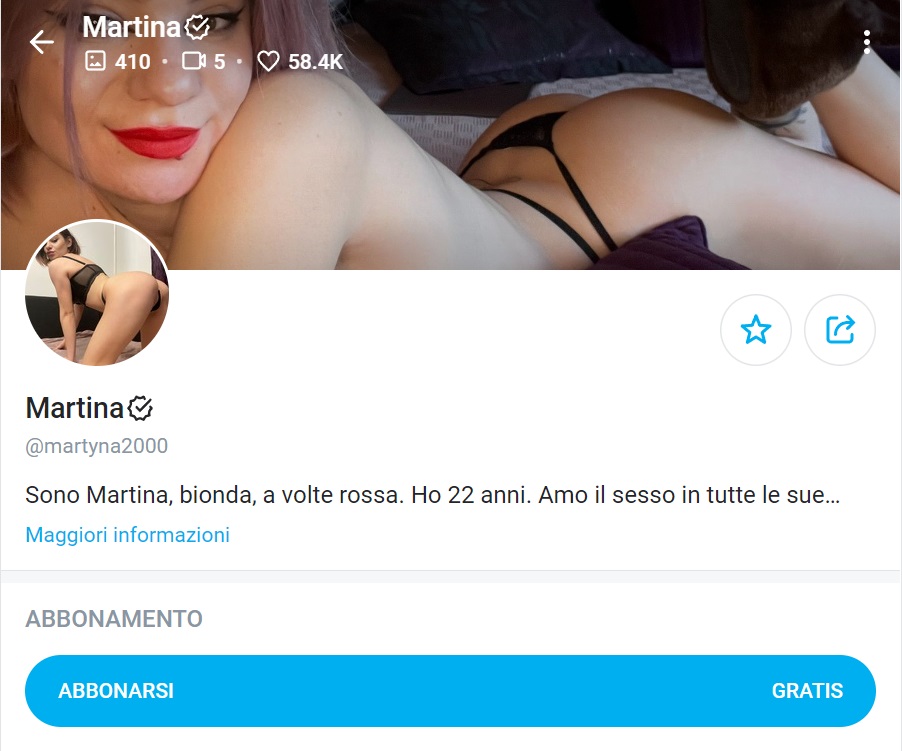902x751 pixels.
Task: Click the blue subscription bar control
Action: (450, 690)
